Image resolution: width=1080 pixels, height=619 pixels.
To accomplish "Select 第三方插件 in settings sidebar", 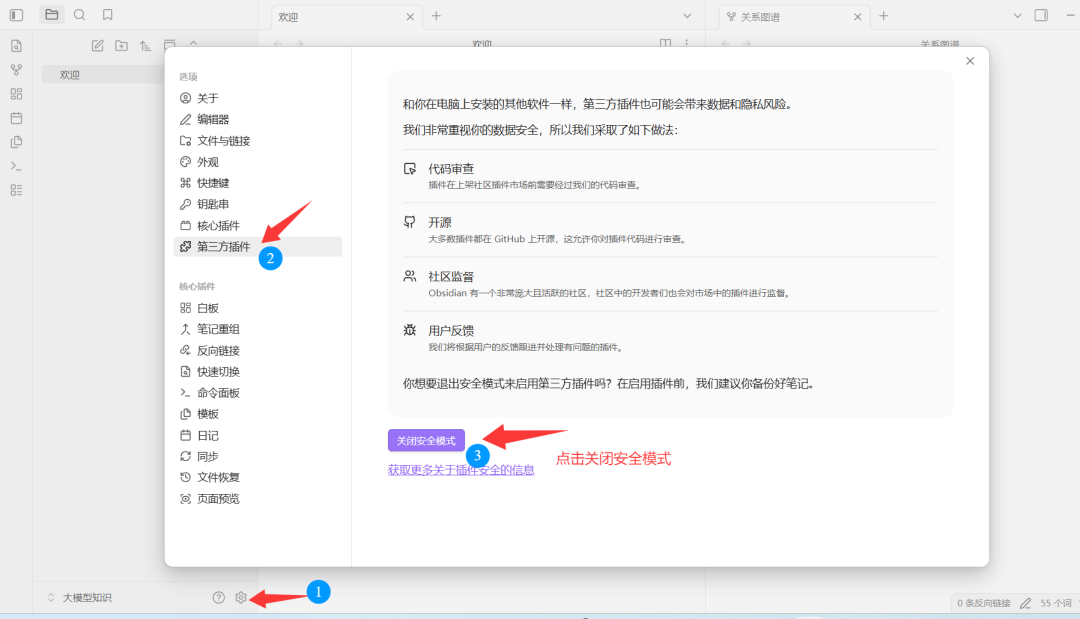I will pyautogui.click(x=258, y=246).
